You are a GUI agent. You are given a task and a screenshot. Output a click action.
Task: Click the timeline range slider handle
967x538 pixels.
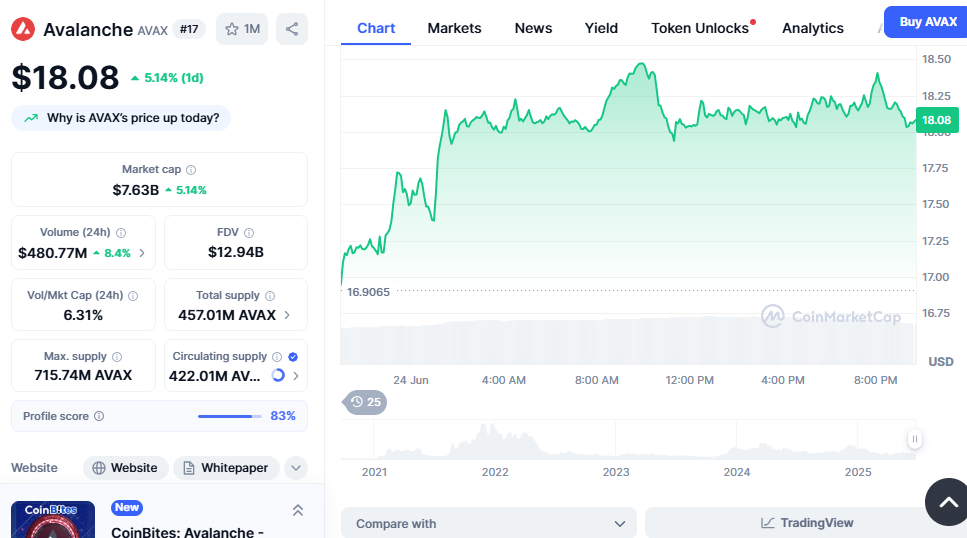tap(915, 439)
